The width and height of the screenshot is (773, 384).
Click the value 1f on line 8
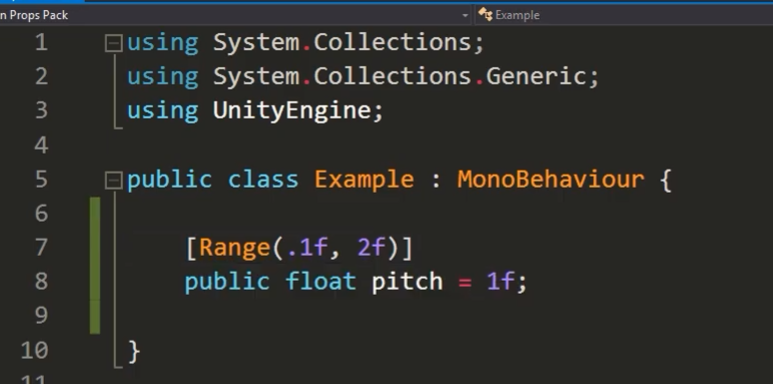pos(500,281)
